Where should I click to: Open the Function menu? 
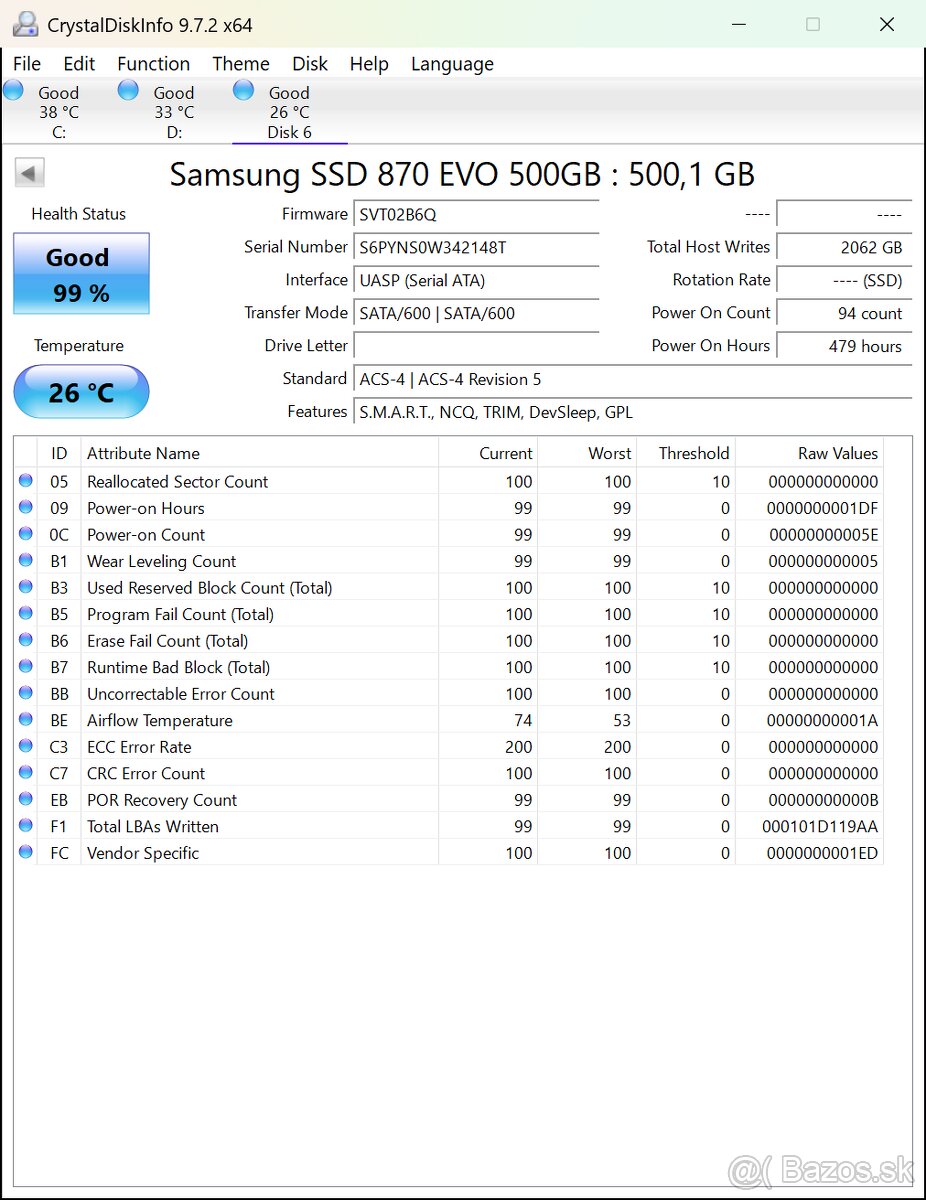click(153, 63)
